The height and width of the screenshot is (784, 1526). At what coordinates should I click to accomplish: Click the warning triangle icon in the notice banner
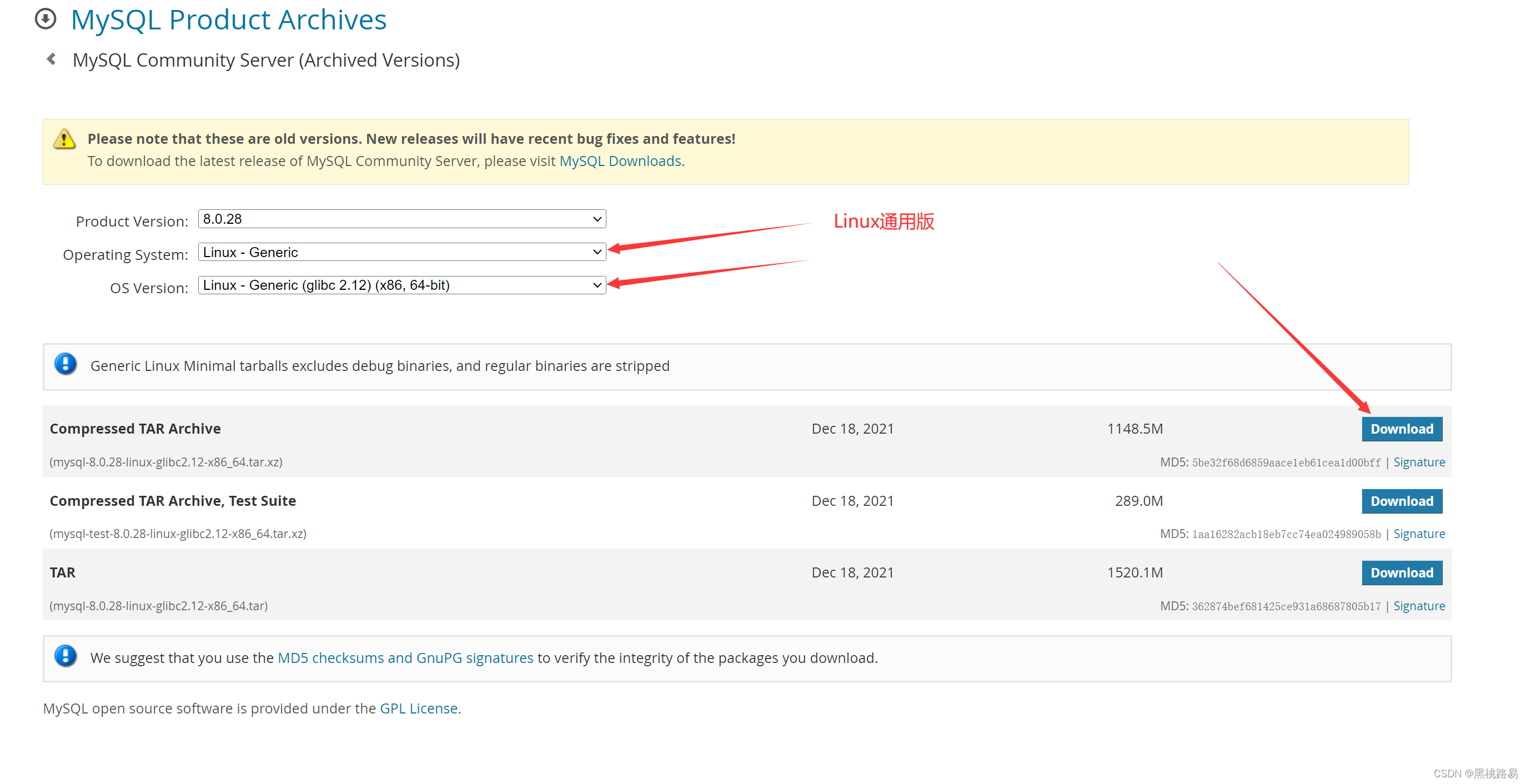pyautogui.click(x=64, y=139)
